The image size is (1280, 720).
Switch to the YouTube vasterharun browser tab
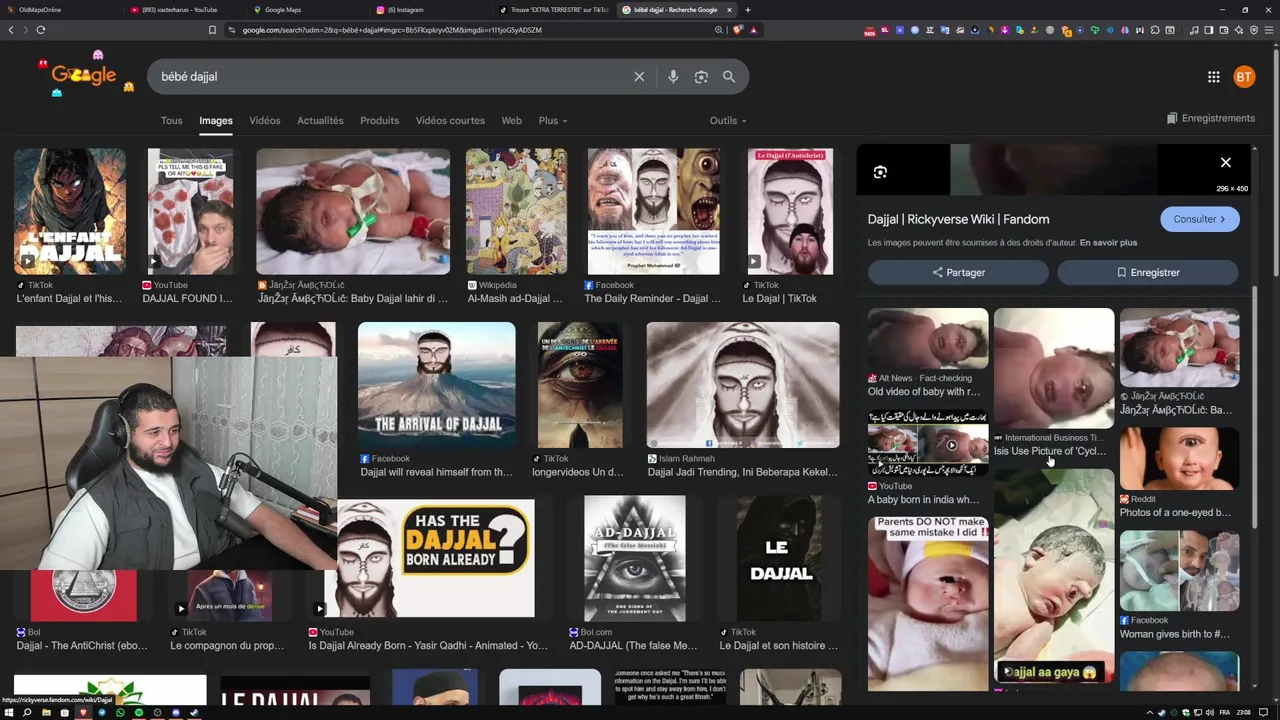pyautogui.click(x=180, y=10)
